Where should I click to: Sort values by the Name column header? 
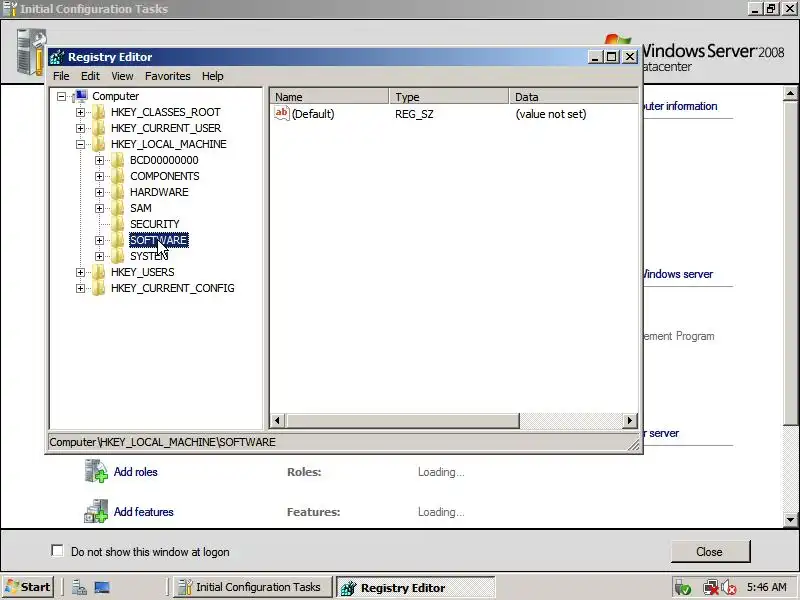click(x=329, y=96)
